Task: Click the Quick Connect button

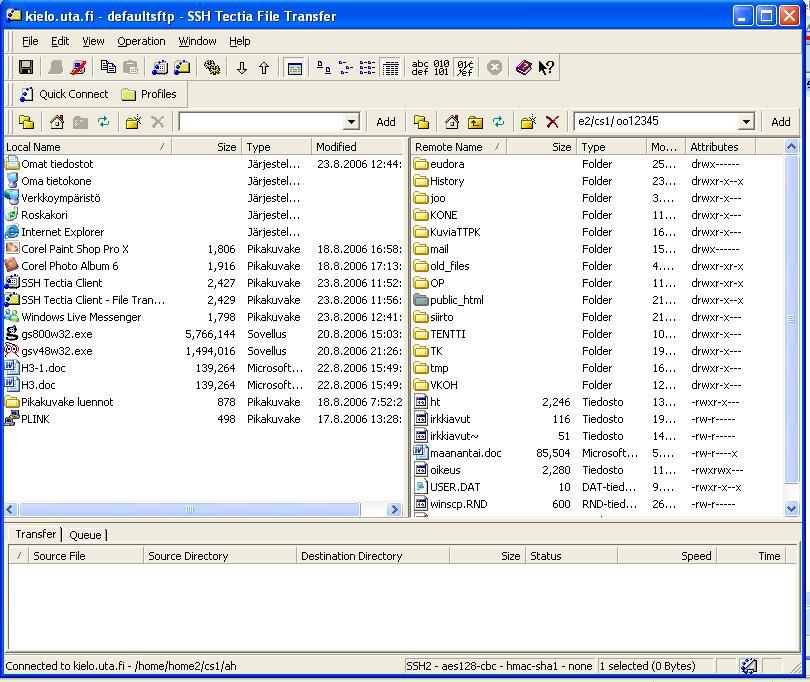Action: [x=64, y=94]
